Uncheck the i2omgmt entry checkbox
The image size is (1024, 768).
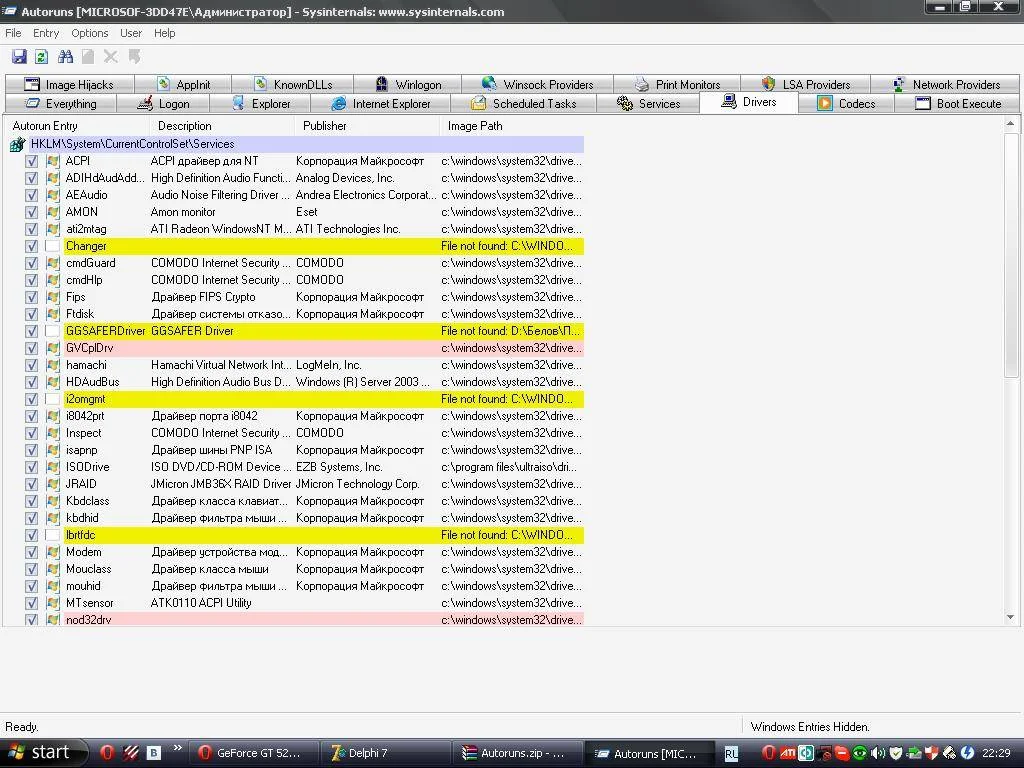pos(31,399)
